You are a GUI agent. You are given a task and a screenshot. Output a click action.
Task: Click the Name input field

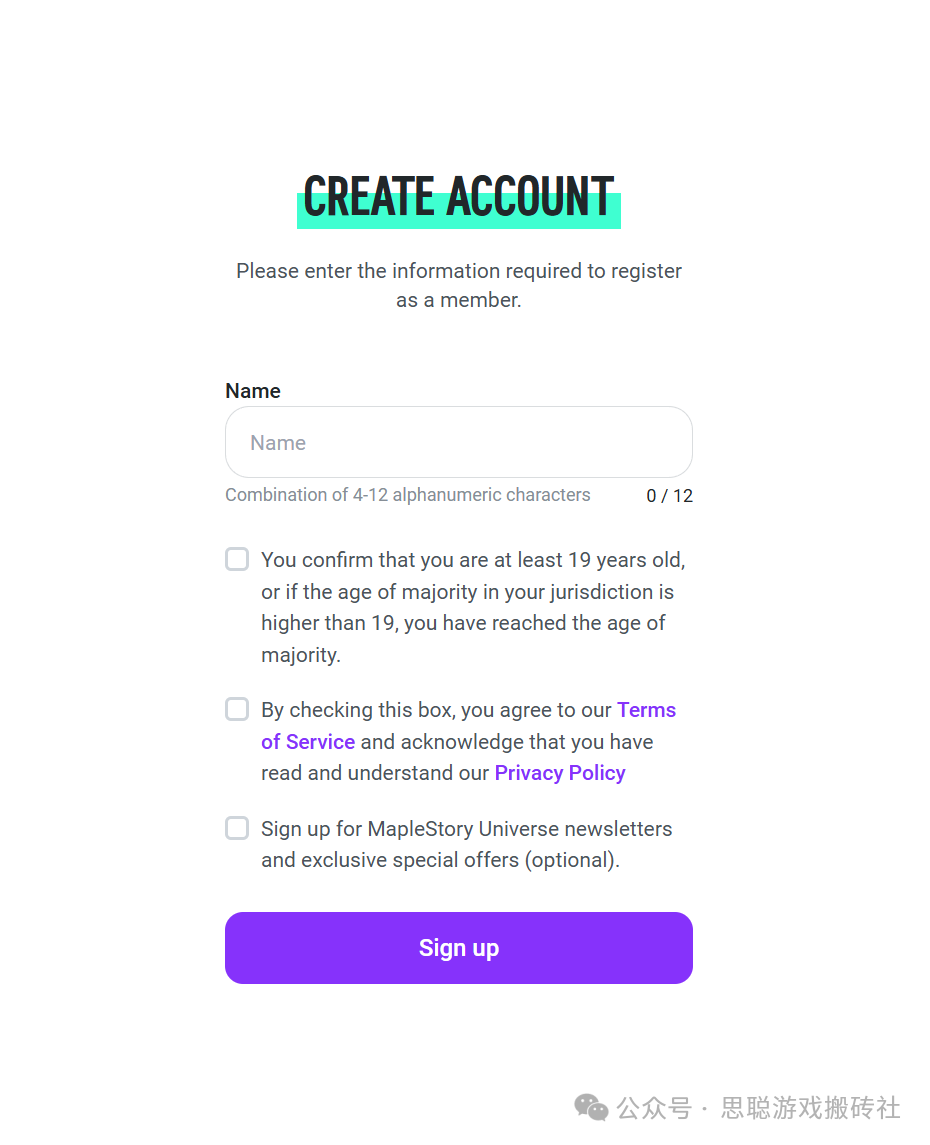458,442
